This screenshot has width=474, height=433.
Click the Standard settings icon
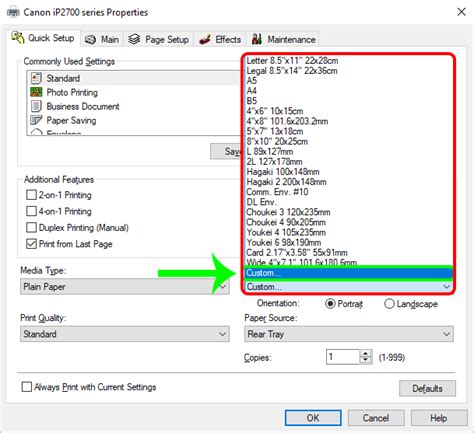tap(36, 78)
